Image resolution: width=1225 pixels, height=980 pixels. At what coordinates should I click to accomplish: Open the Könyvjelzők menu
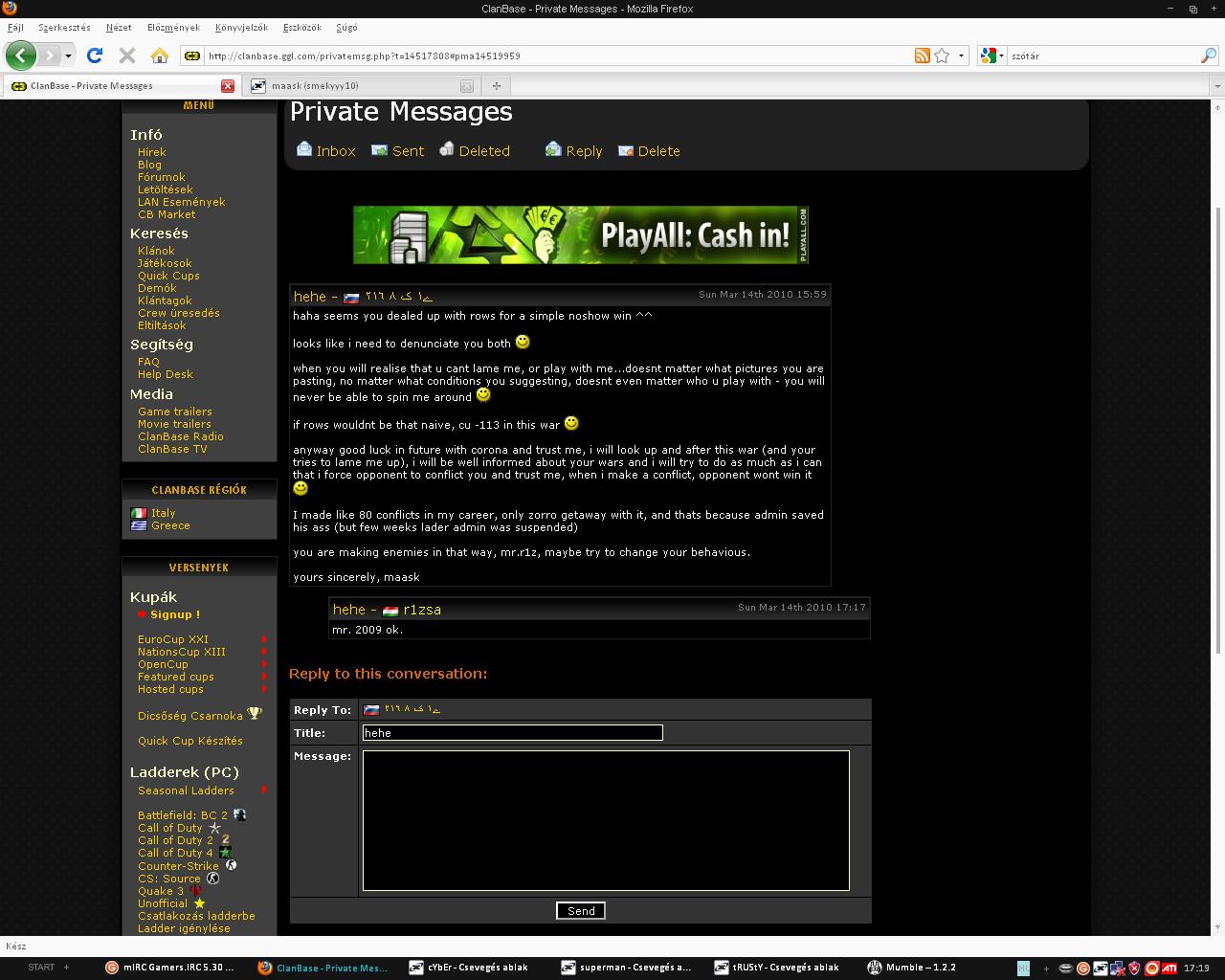tap(241, 28)
